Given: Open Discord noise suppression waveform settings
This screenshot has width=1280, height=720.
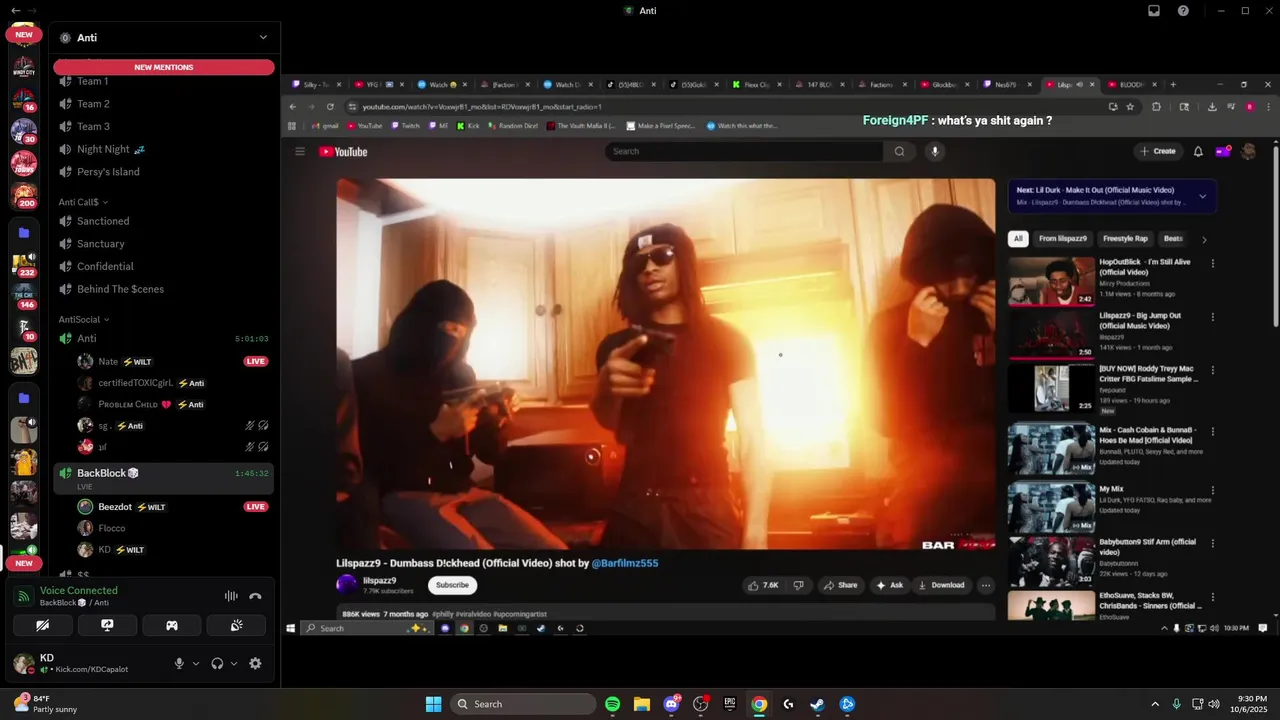Looking at the screenshot, I should pyautogui.click(x=231, y=596).
